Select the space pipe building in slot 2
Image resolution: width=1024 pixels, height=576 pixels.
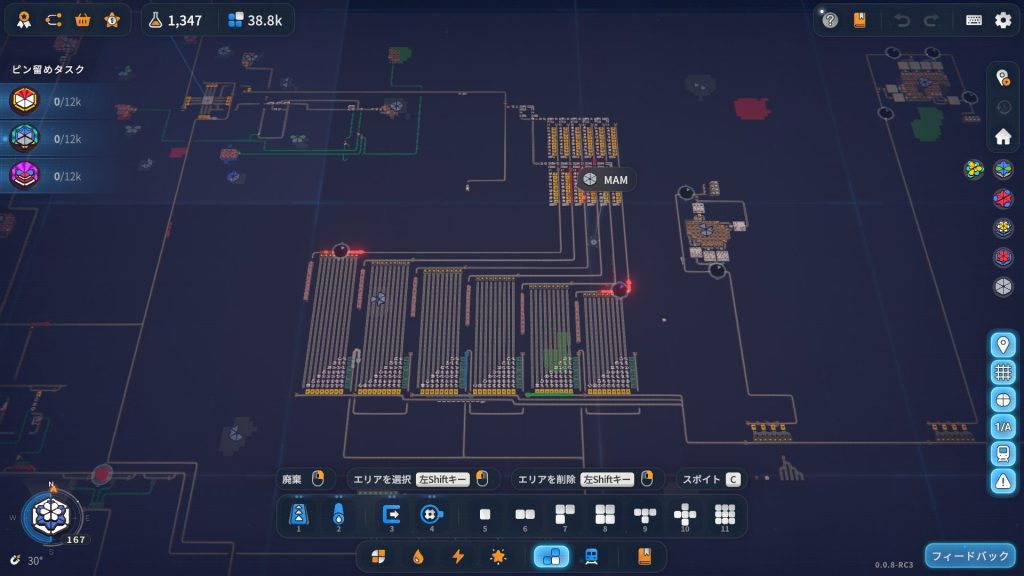pos(338,514)
